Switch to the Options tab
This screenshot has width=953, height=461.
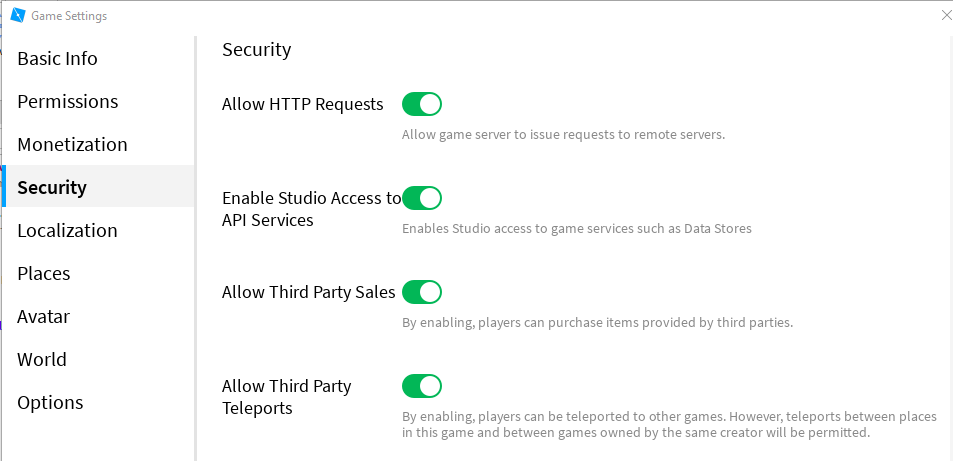point(50,403)
